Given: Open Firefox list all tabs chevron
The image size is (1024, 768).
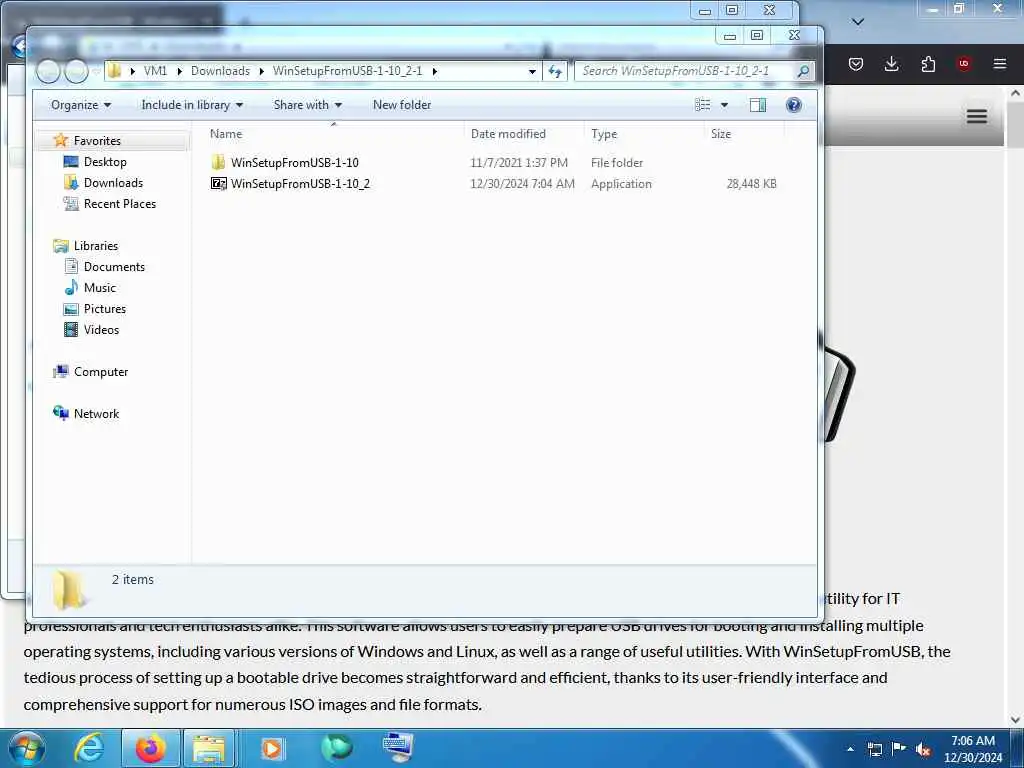Looking at the screenshot, I should click(x=858, y=22).
